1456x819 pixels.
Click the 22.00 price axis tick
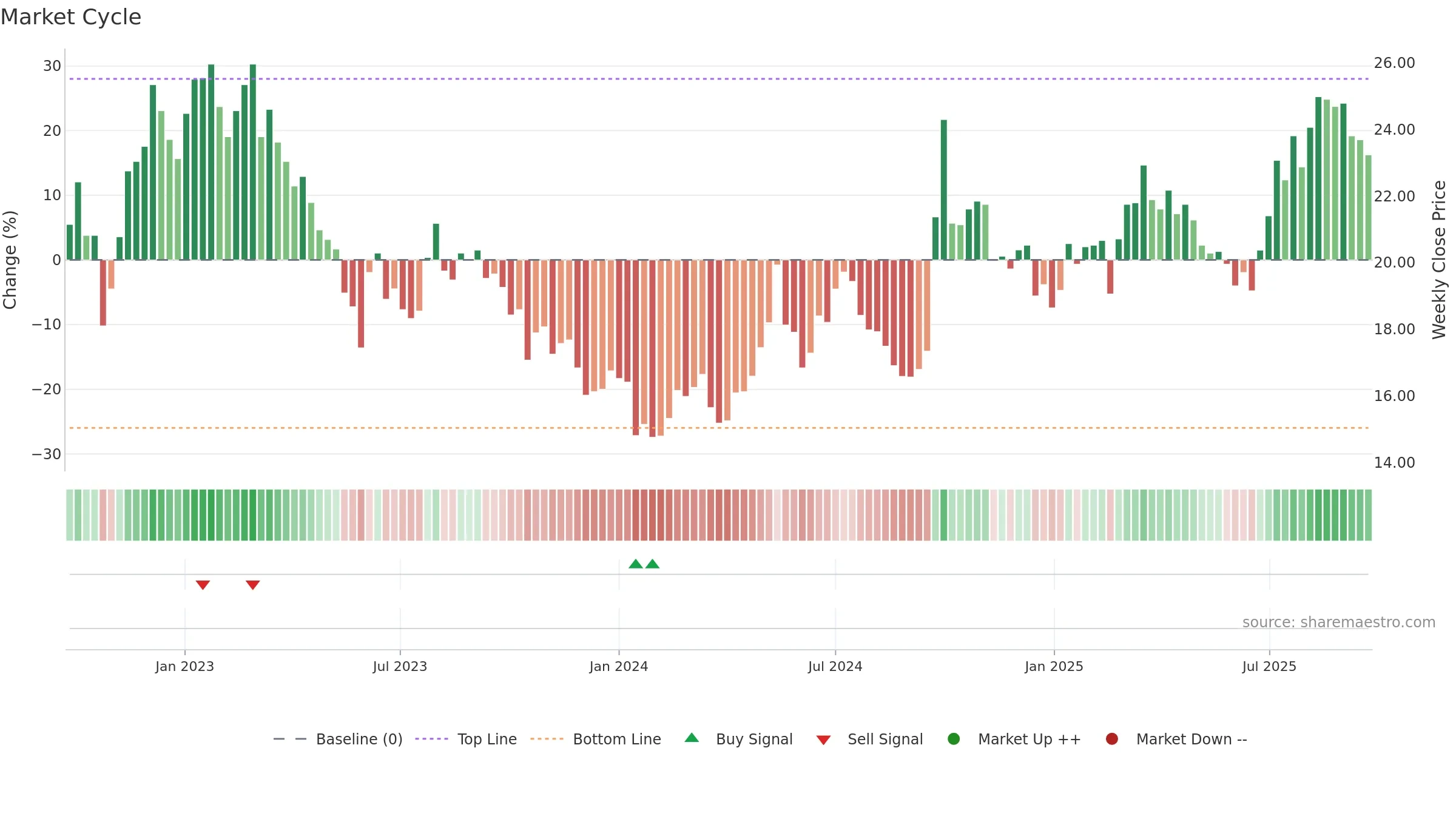1394,196
